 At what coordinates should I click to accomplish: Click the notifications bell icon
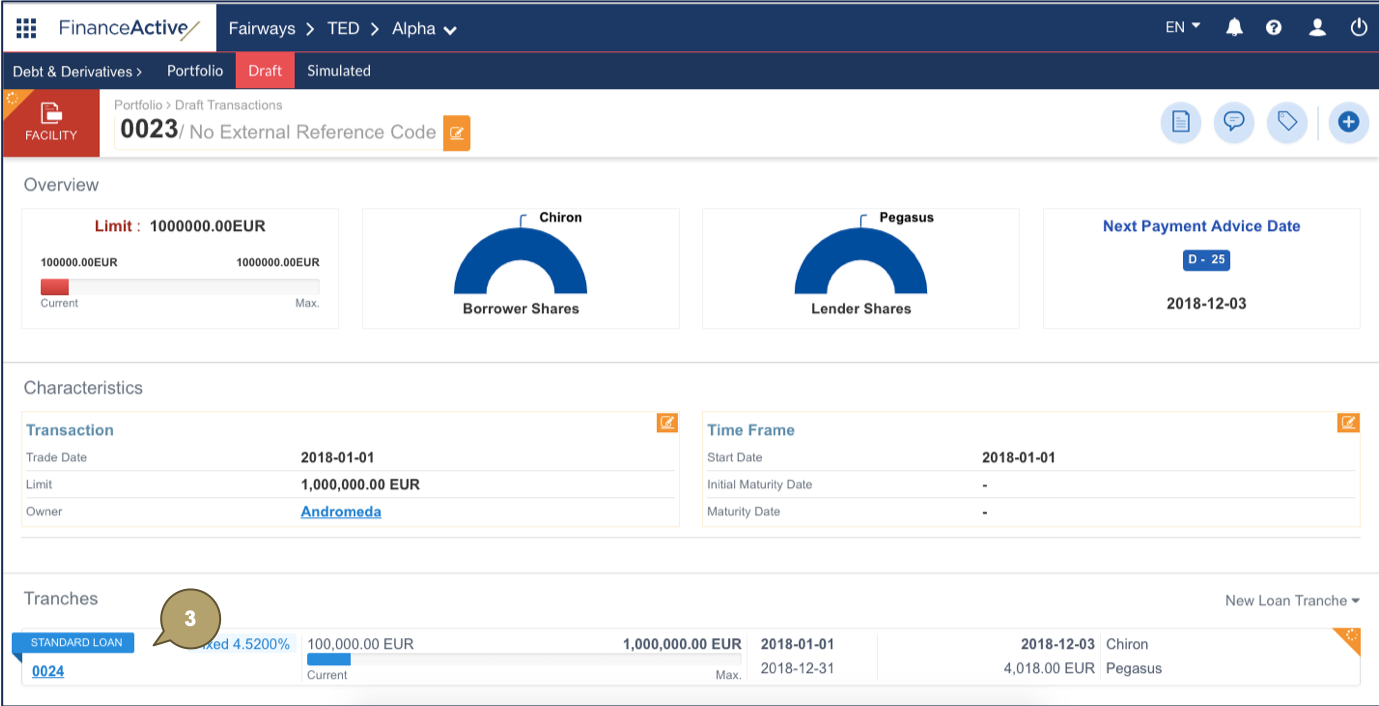pyautogui.click(x=1234, y=28)
